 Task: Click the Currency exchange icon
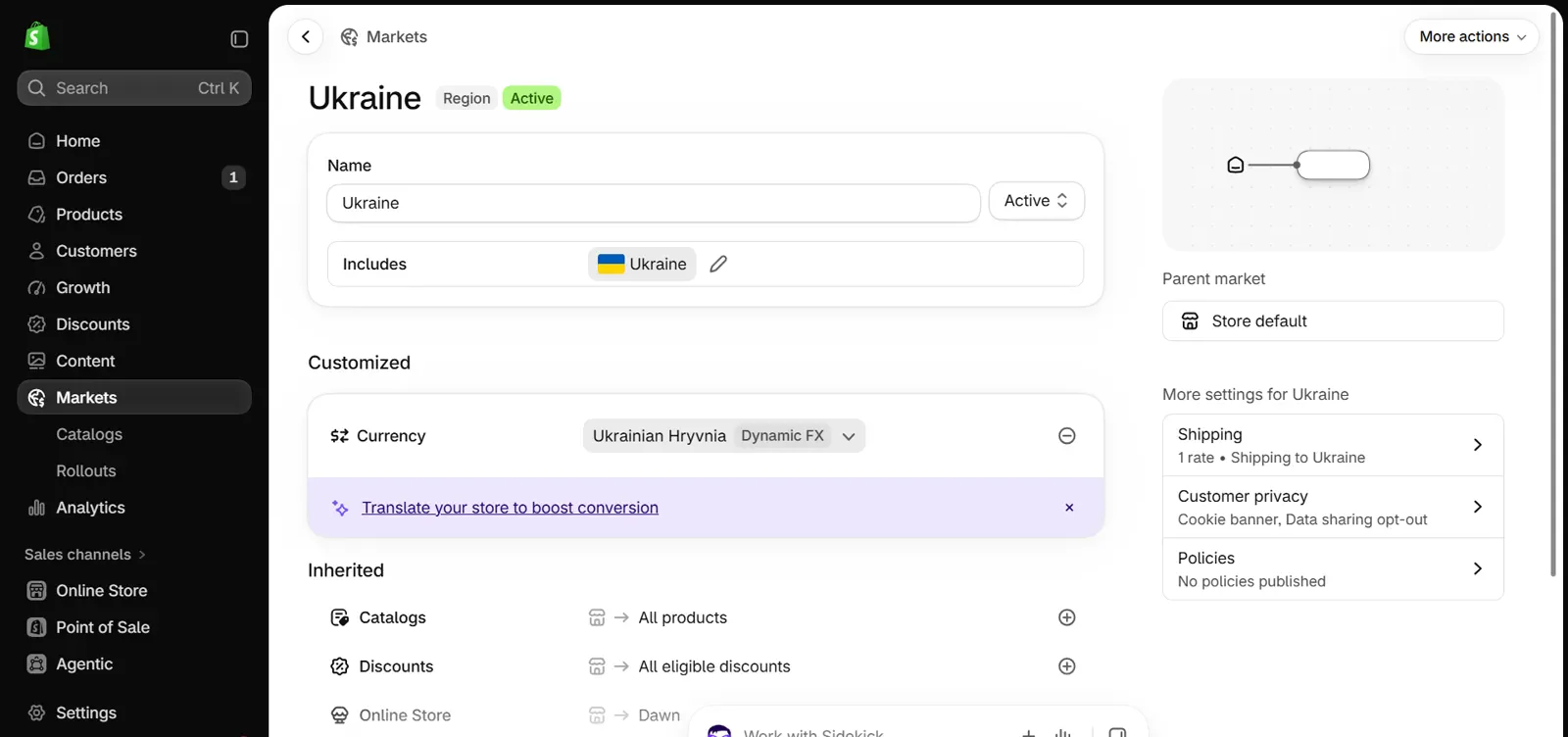tap(339, 436)
